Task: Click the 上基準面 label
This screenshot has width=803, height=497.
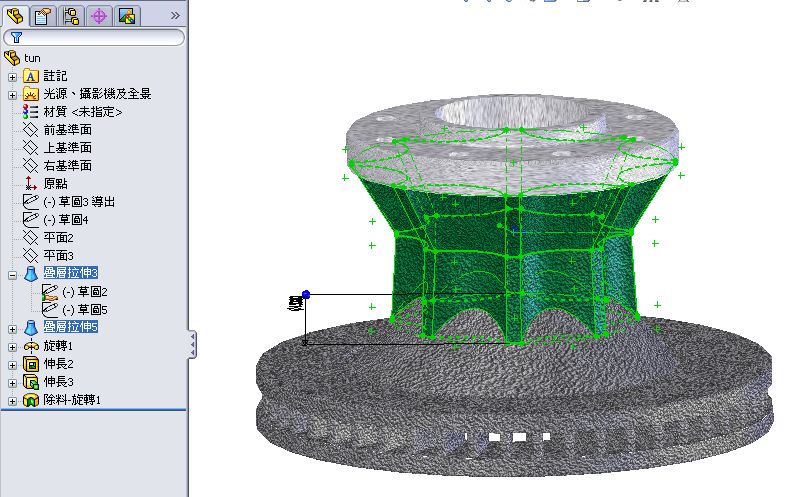Action: pos(68,148)
